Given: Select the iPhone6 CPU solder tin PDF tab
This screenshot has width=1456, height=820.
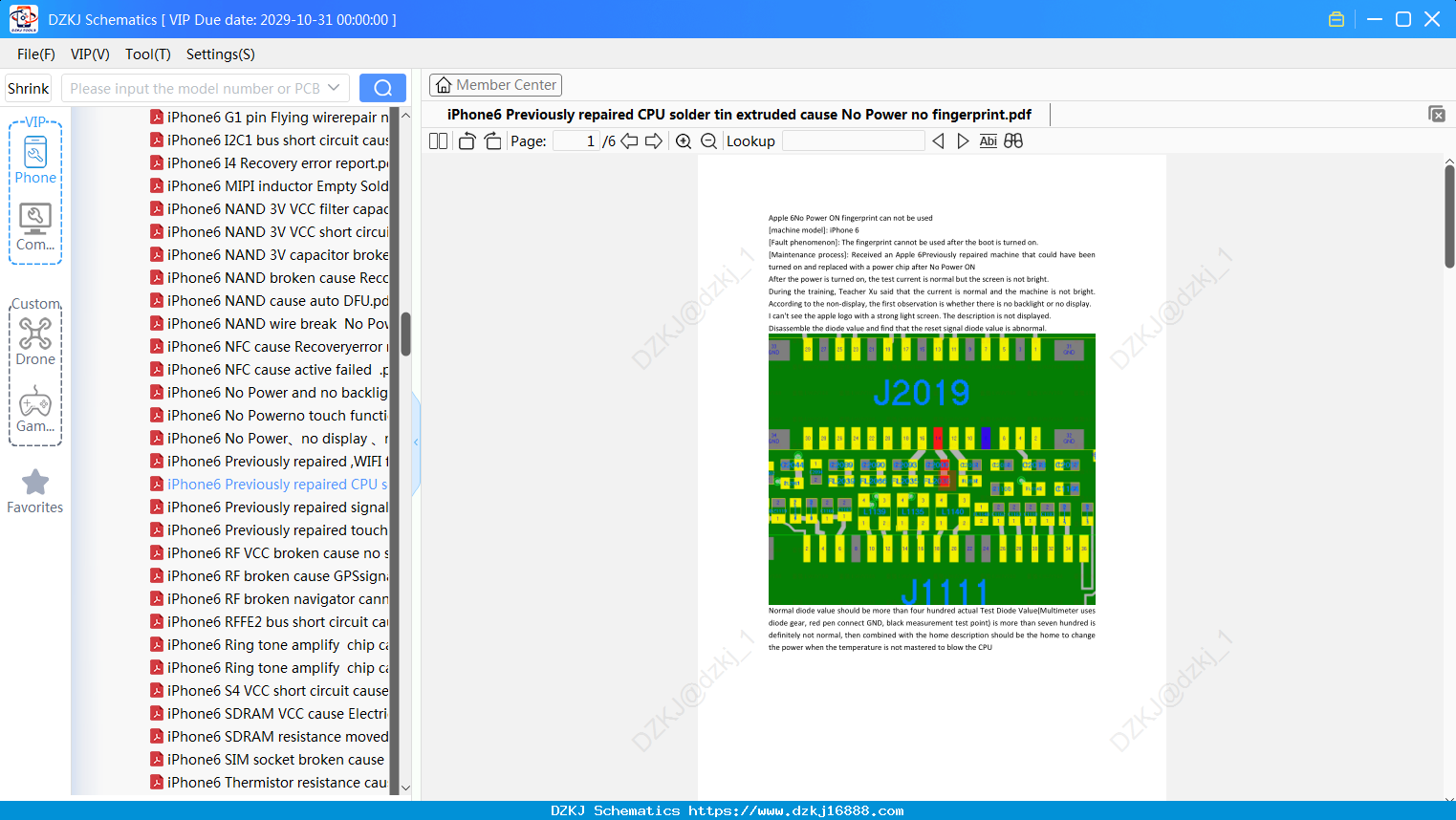Looking at the screenshot, I should (x=739, y=115).
